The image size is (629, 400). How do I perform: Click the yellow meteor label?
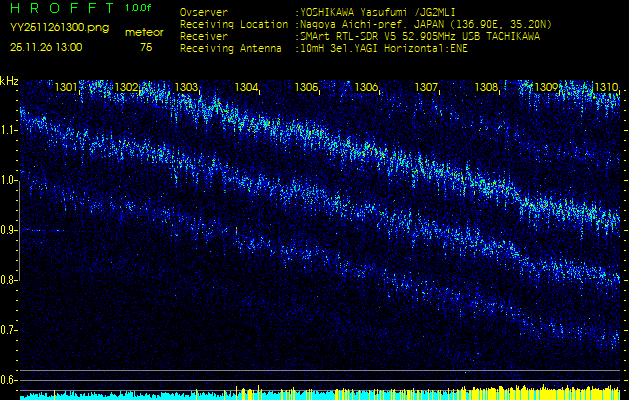tap(146, 32)
